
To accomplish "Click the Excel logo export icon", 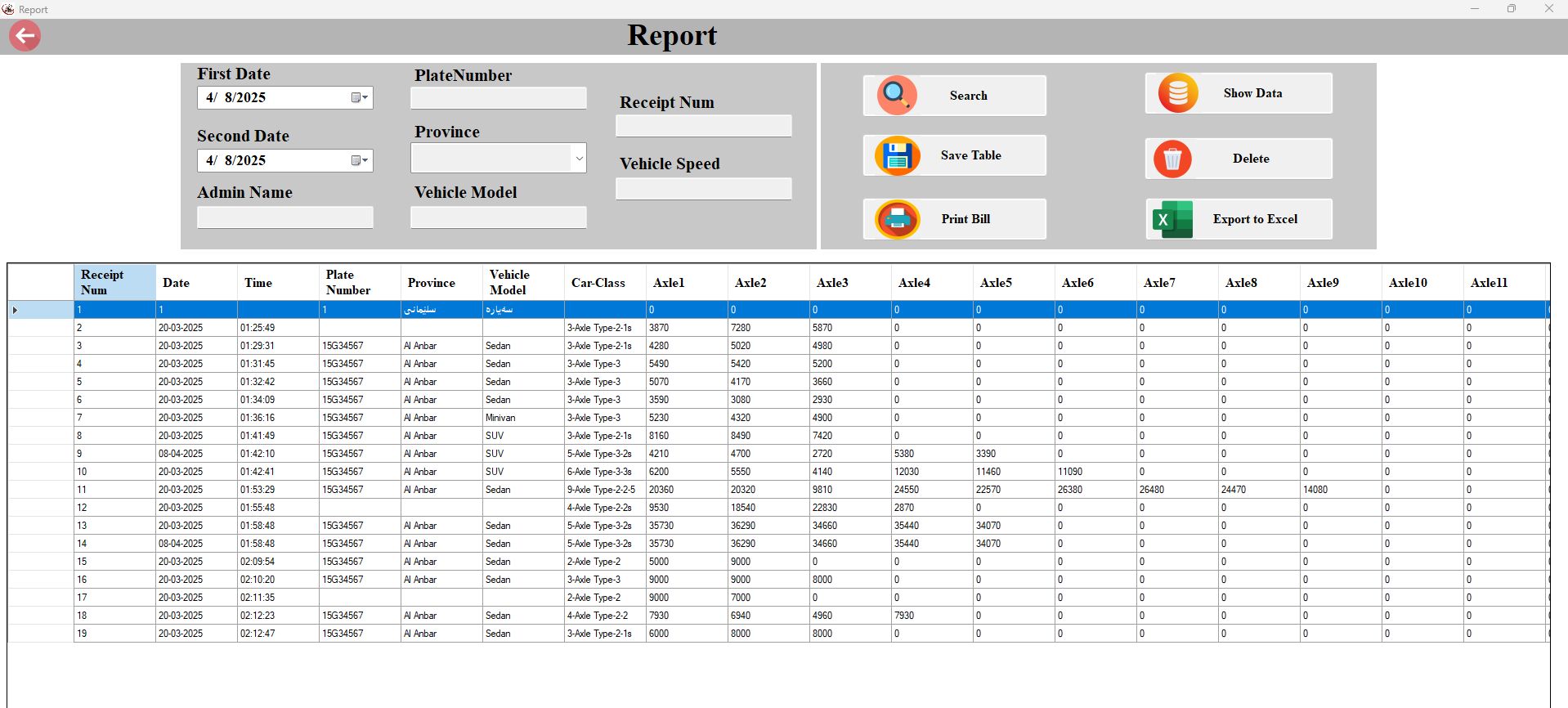I will tap(1172, 219).
